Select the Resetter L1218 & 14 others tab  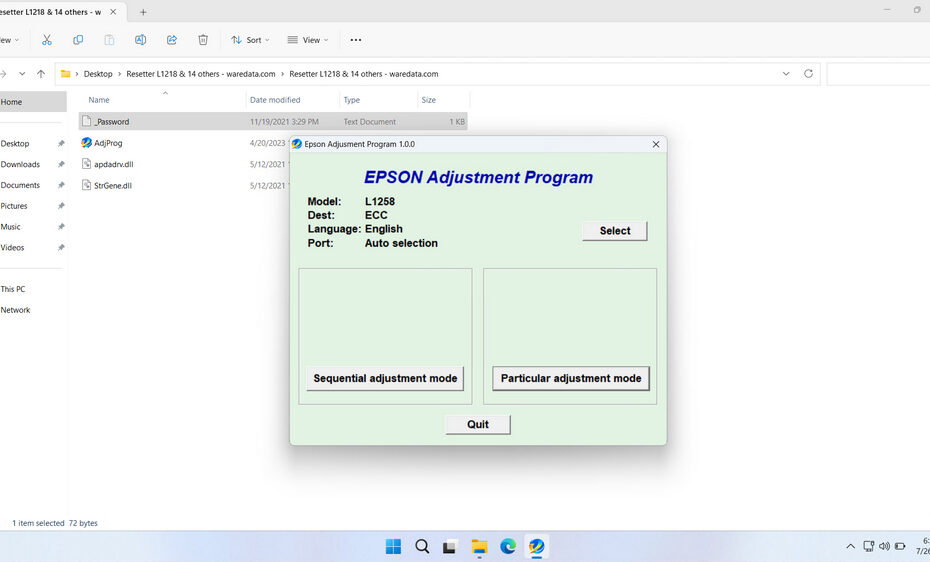click(x=50, y=12)
